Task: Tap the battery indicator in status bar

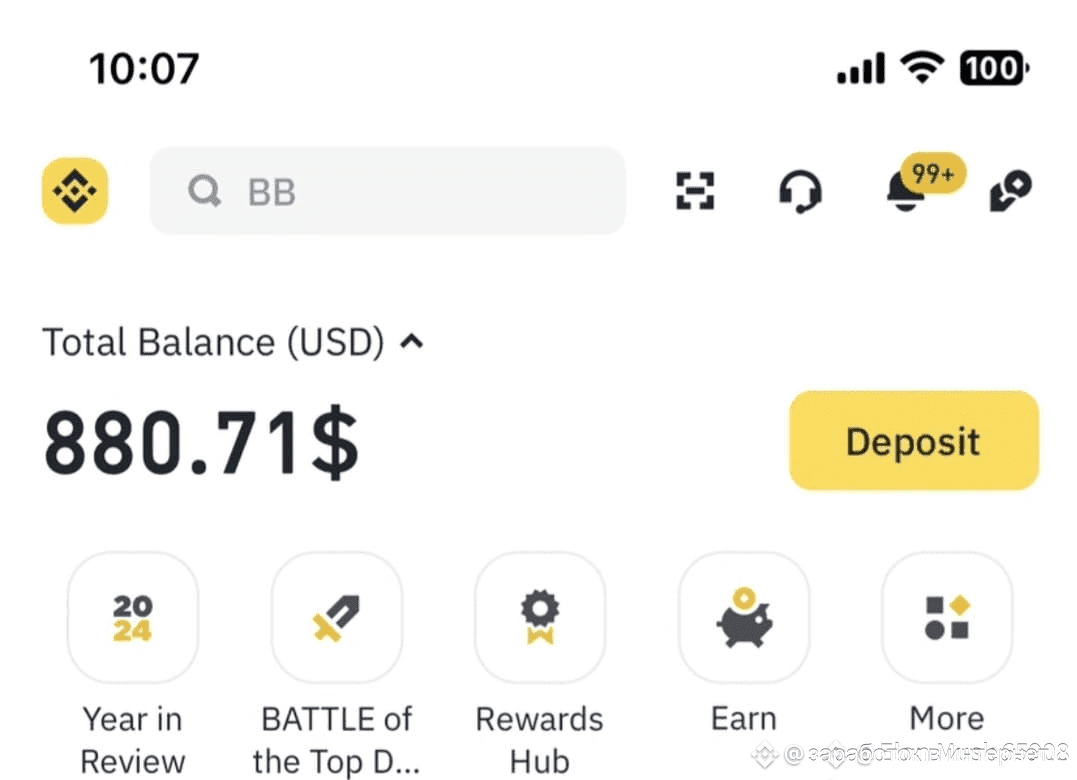Action: point(993,68)
